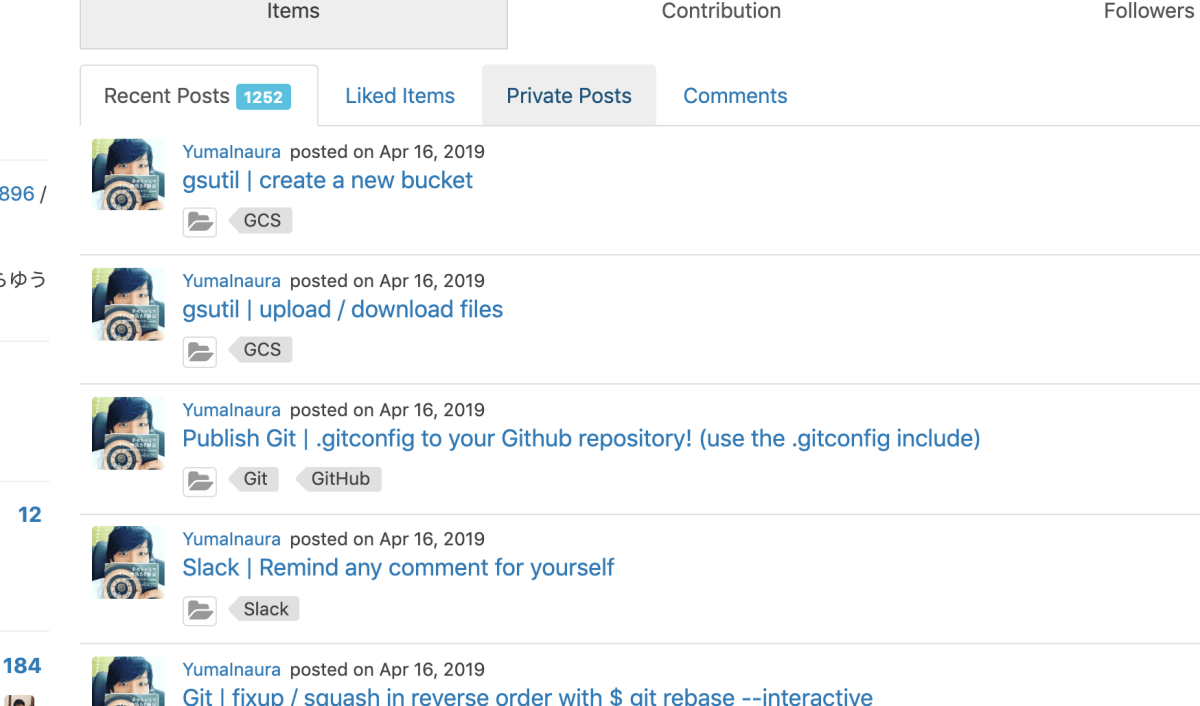This screenshot has width=1200, height=706.
Task: Open the Private Posts tab
Action: pyautogui.click(x=569, y=96)
